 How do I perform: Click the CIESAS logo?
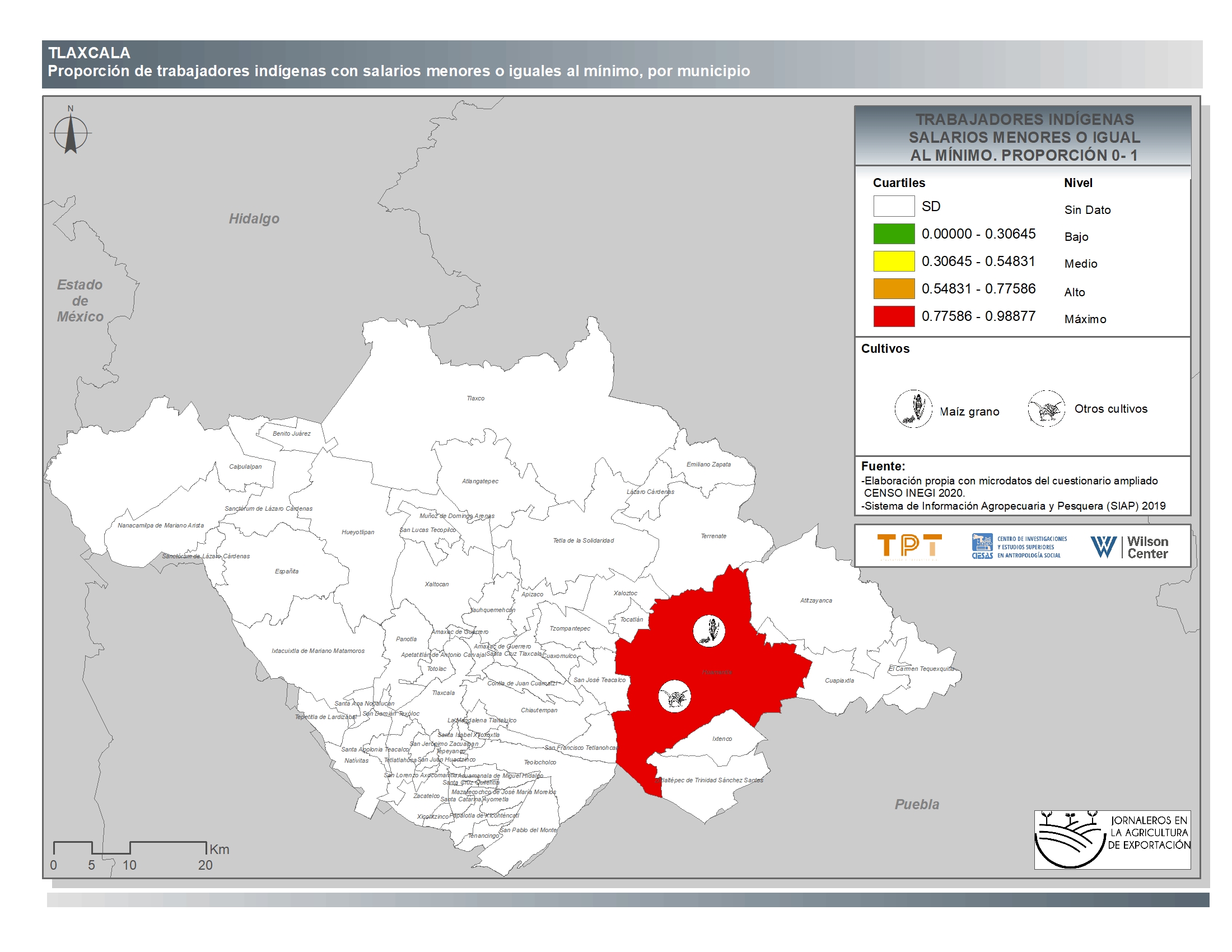point(1019,547)
